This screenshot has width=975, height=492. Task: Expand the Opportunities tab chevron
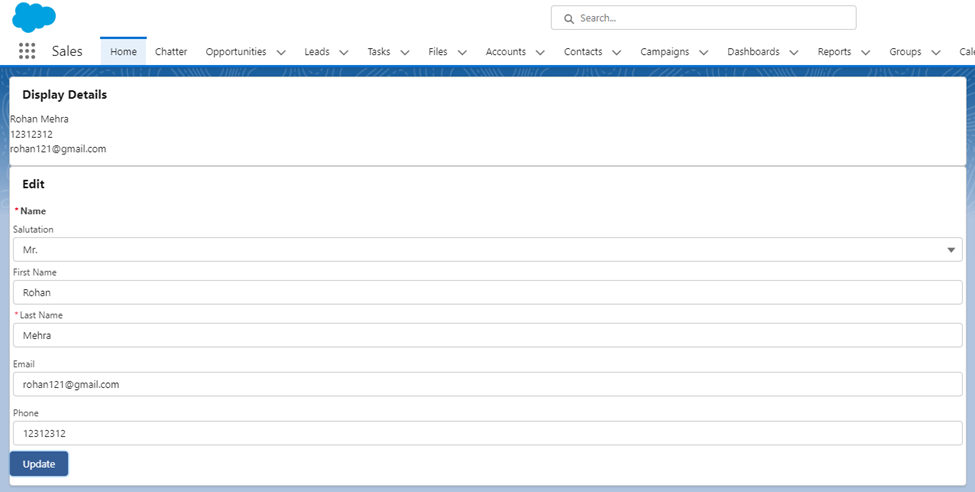coord(281,52)
